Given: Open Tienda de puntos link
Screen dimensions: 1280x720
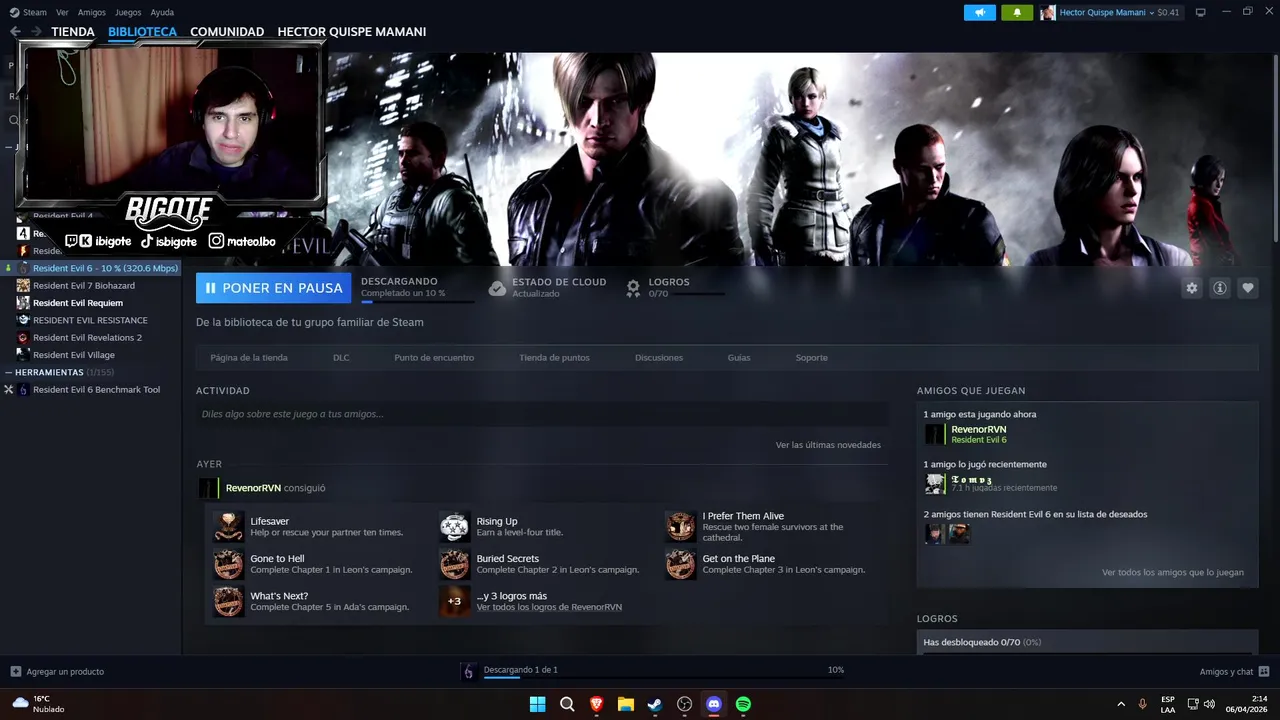Looking at the screenshot, I should point(554,357).
